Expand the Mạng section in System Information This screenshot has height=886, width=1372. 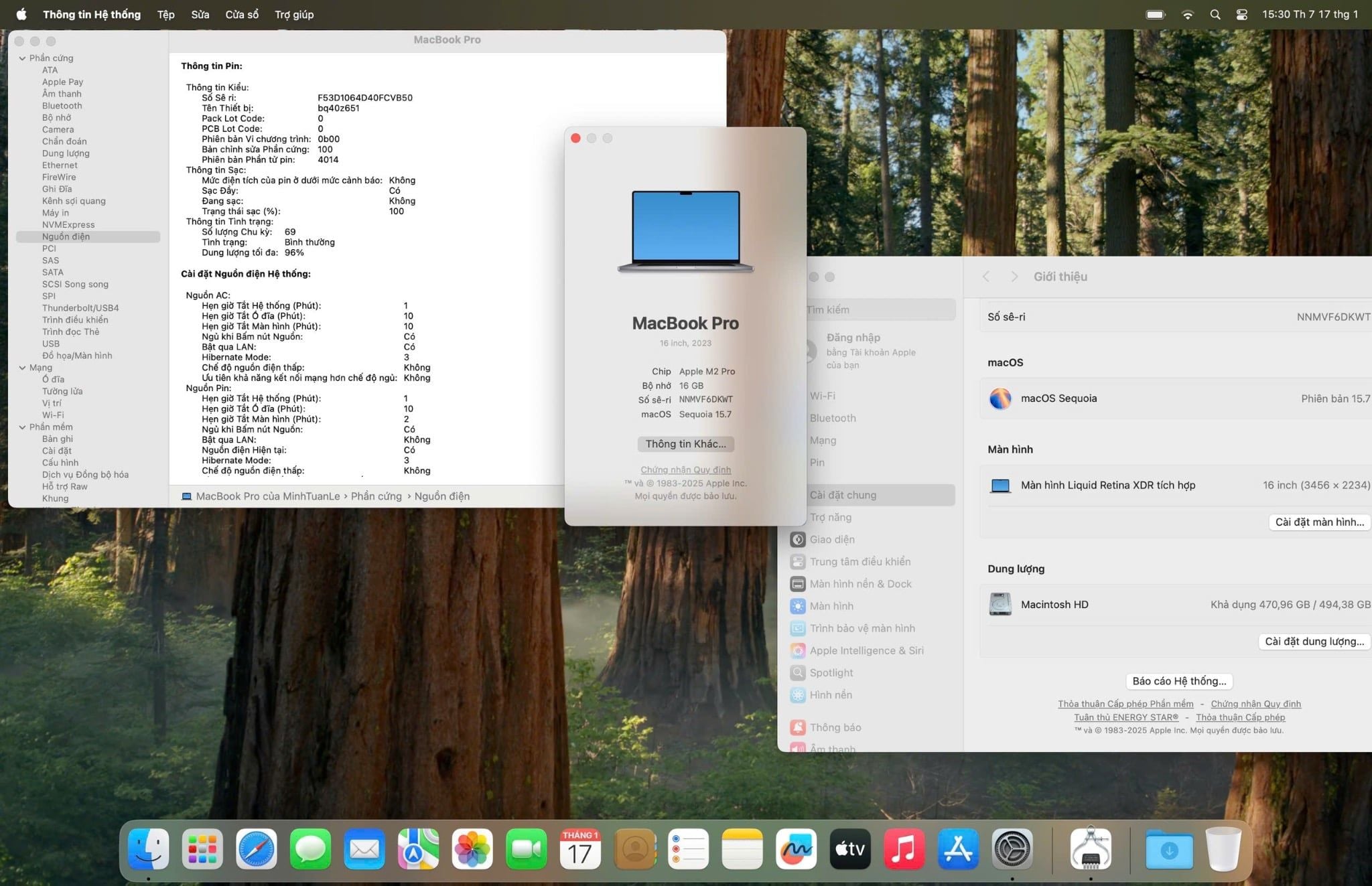tap(22, 367)
